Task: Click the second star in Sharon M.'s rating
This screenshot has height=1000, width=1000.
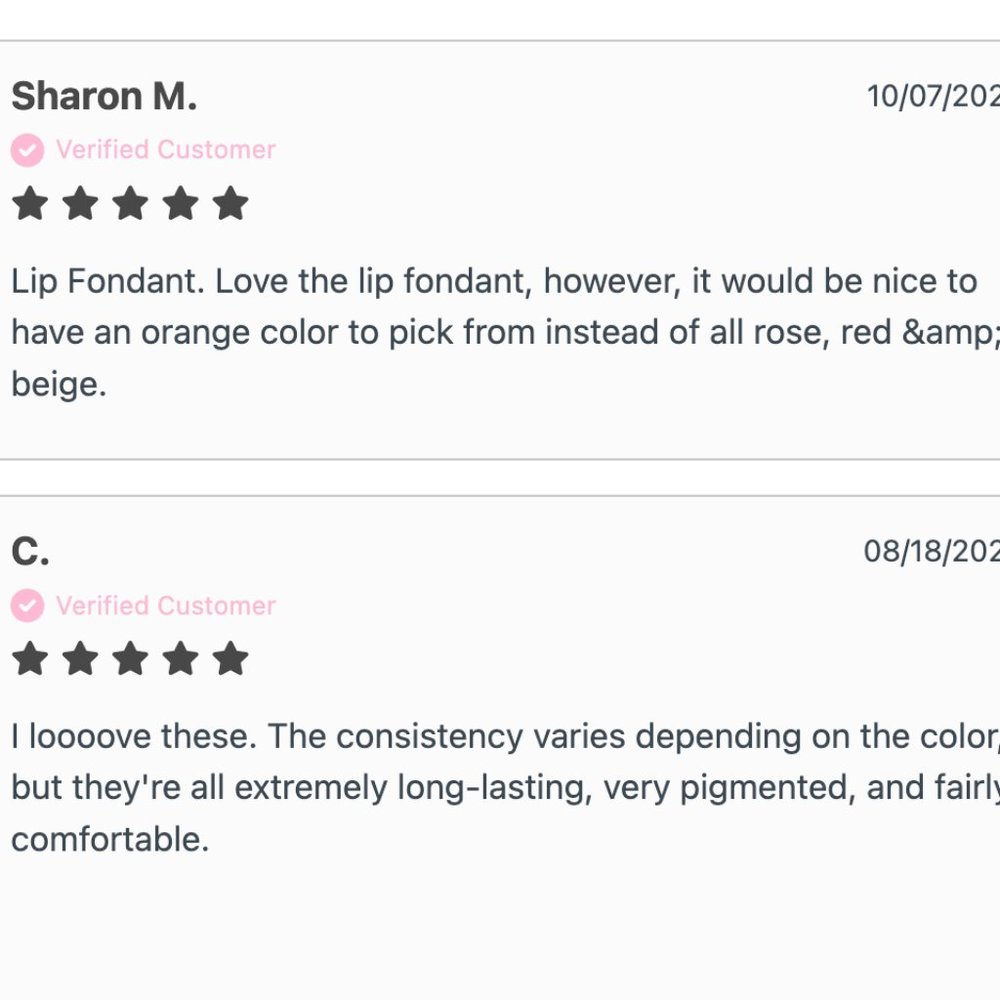Action: click(80, 203)
